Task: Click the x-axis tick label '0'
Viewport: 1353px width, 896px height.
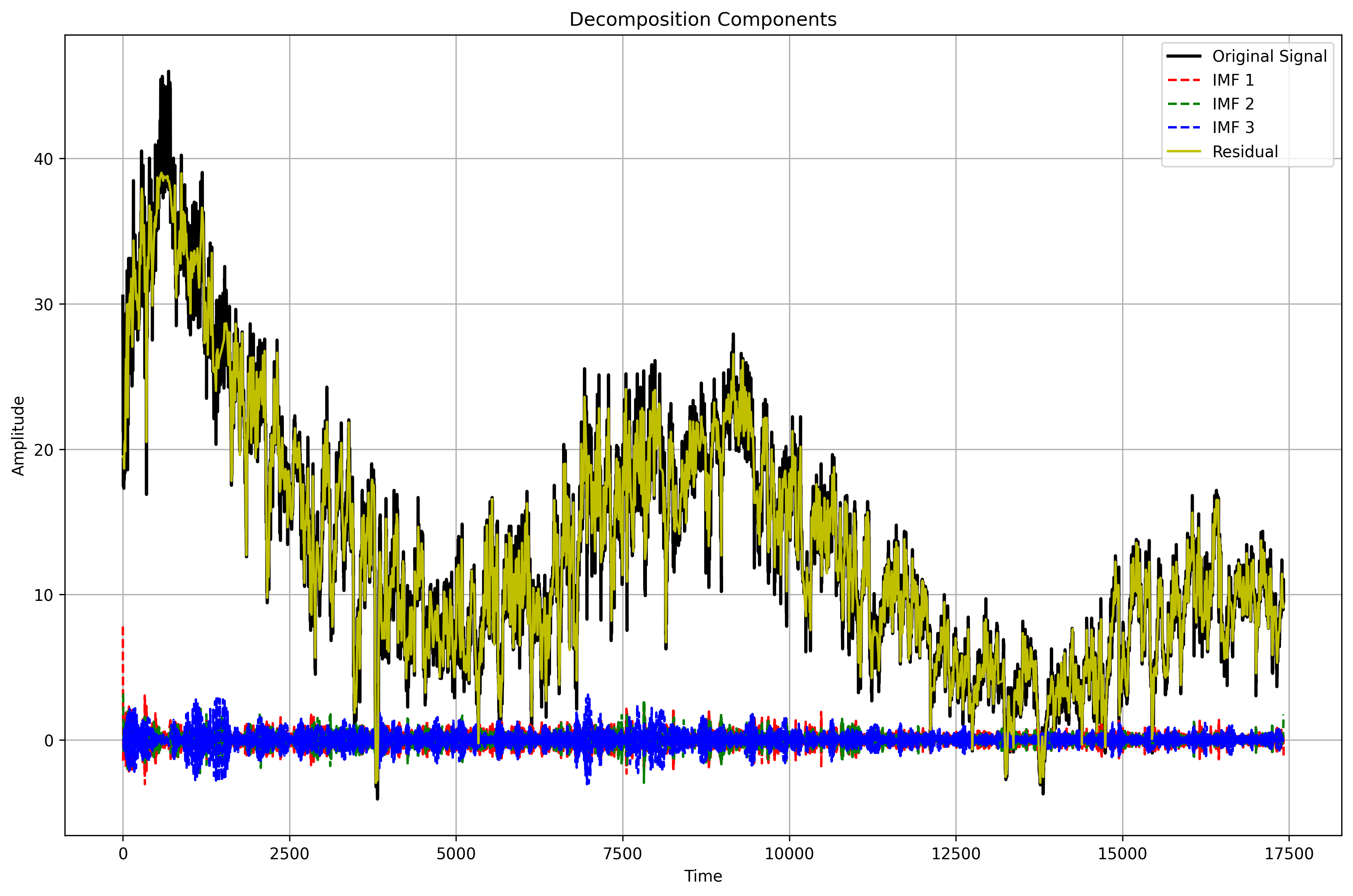Action: coord(123,854)
